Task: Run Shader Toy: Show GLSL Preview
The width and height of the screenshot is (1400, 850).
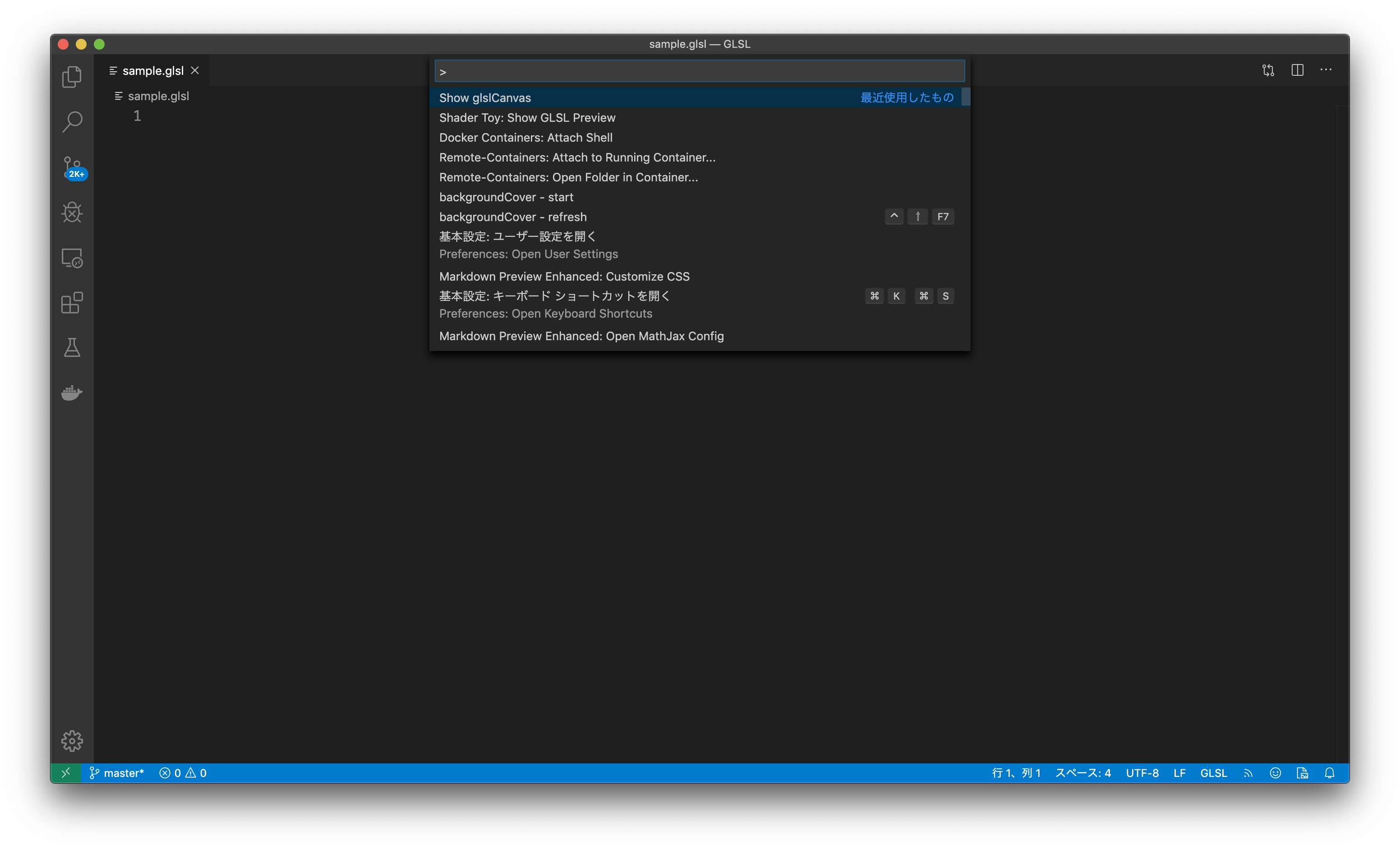Action: (x=700, y=118)
